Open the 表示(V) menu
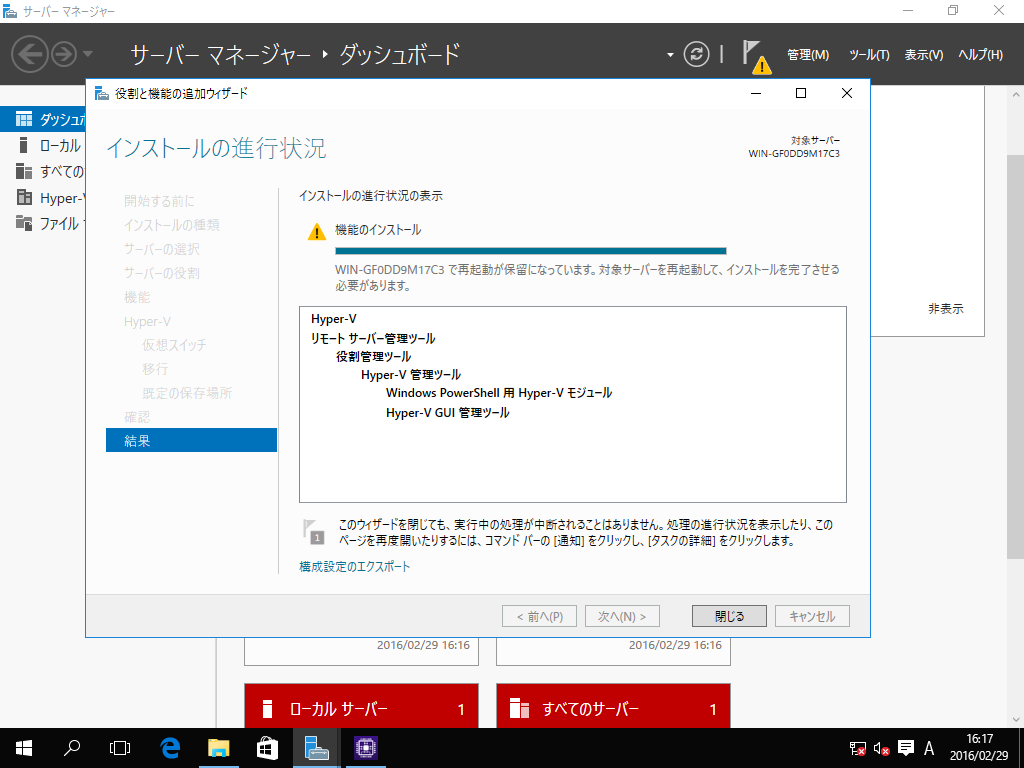Image resolution: width=1024 pixels, height=768 pixels. [923, 55]
